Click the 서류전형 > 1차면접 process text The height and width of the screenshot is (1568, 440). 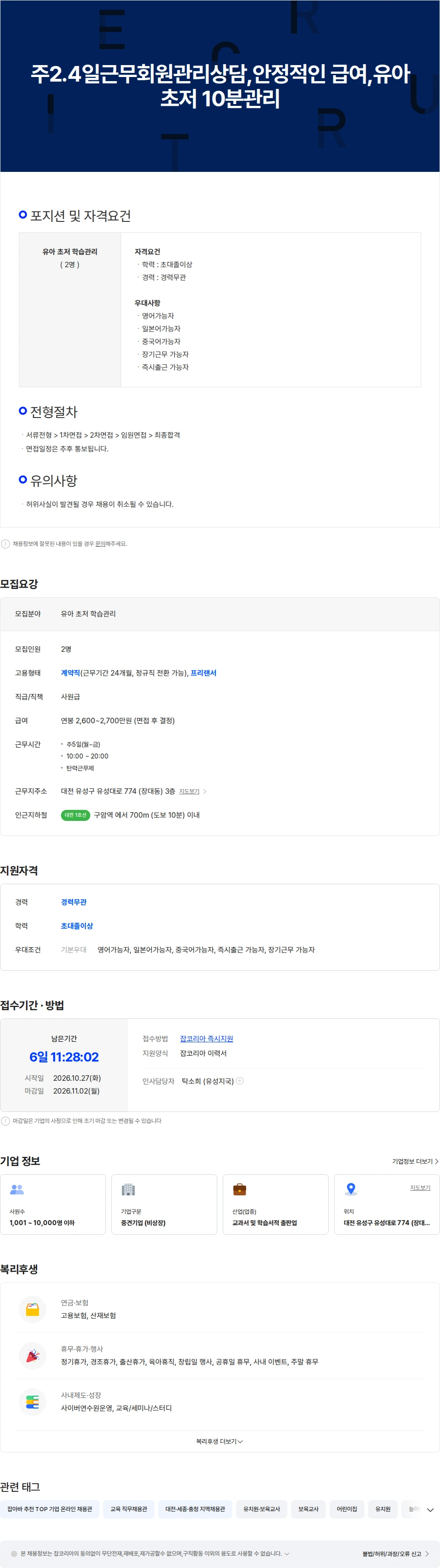click(x=103, y=435)
